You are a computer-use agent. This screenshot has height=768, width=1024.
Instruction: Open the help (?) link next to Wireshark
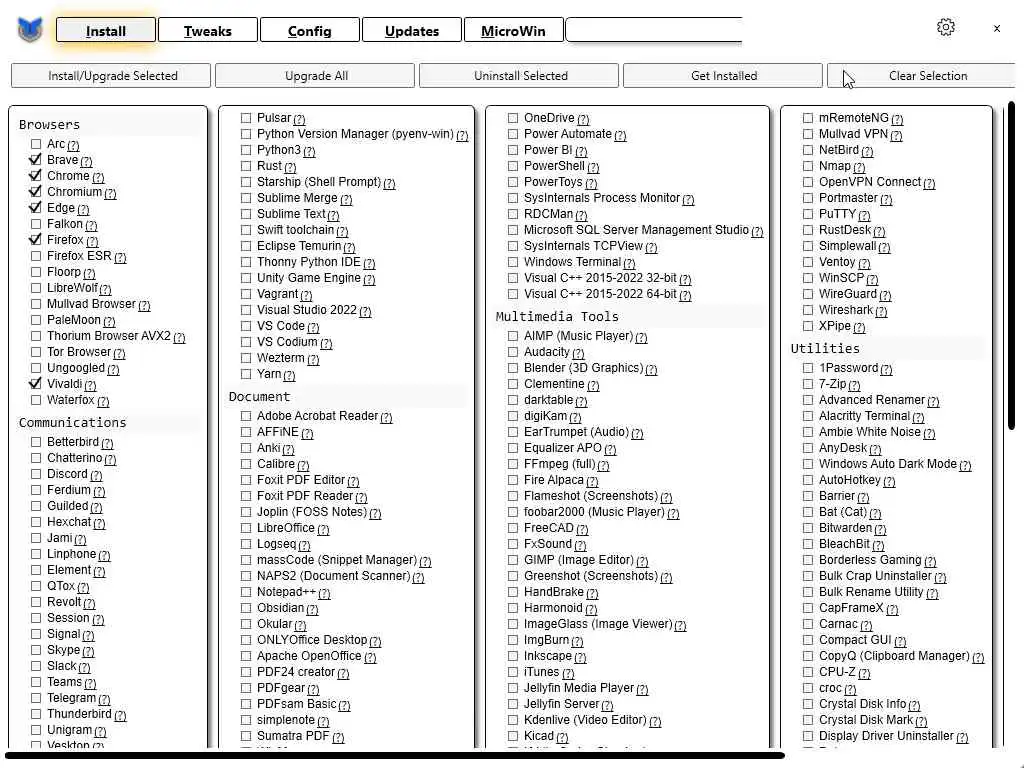tap(881, 312)
